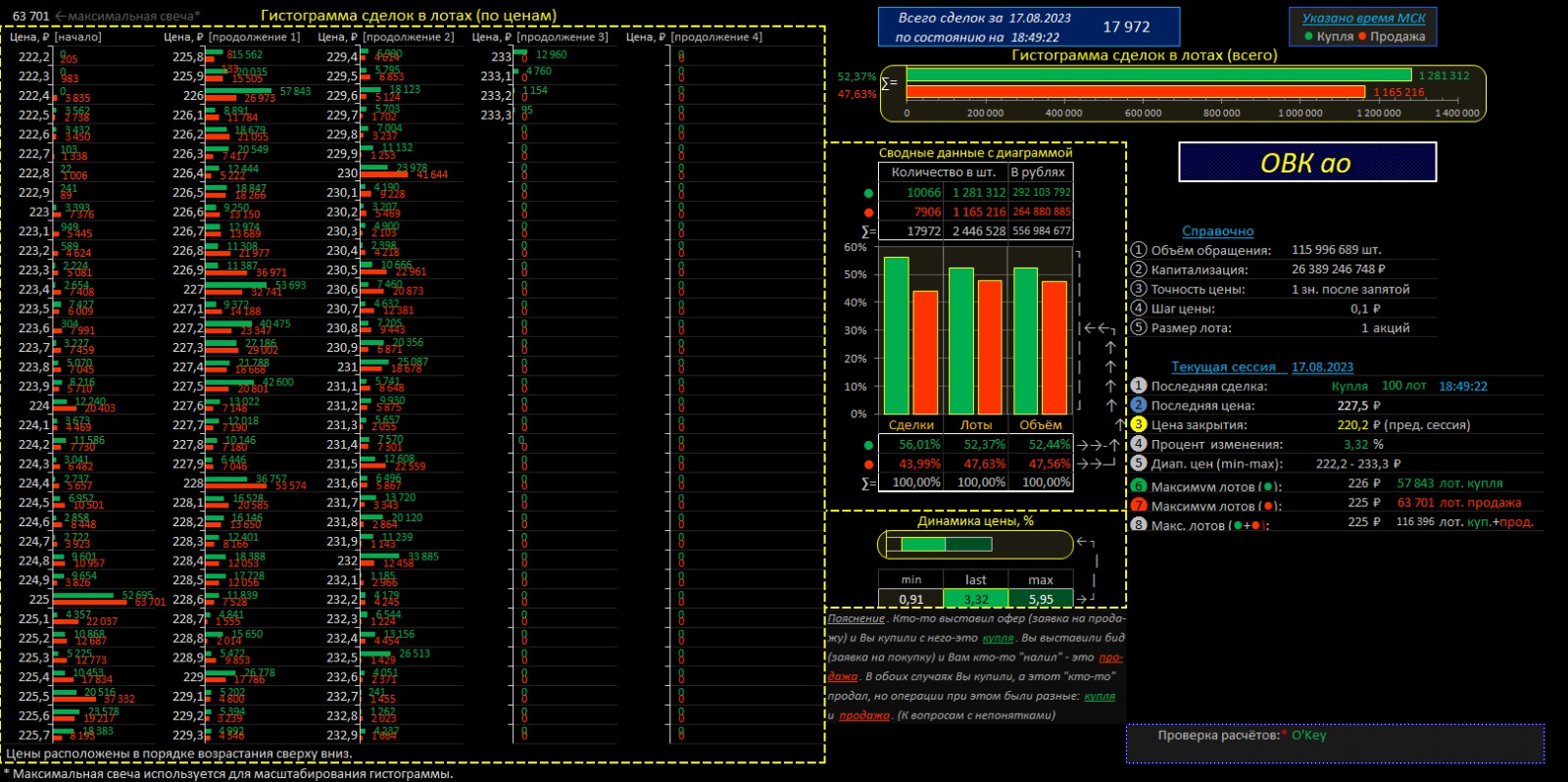1568x782 pixels.
Task: Click green column above Объём label
Action: pyautogui.click(x=1025, y=341)
